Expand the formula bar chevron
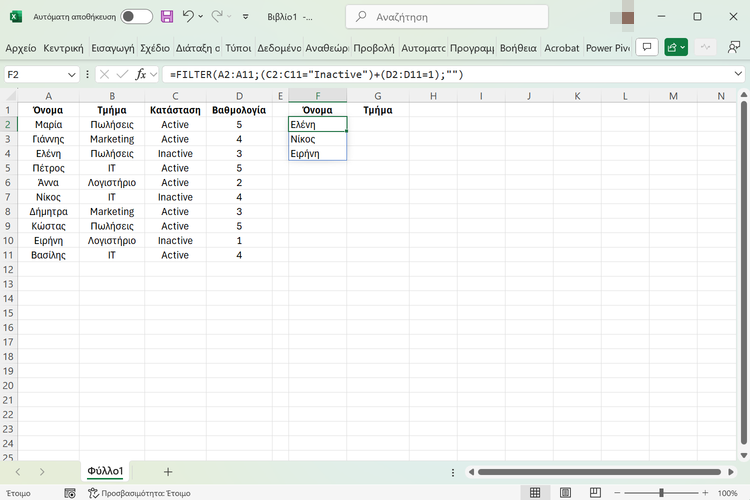The height and width of the screenshot is (500, 750). [x=738, y=74]
